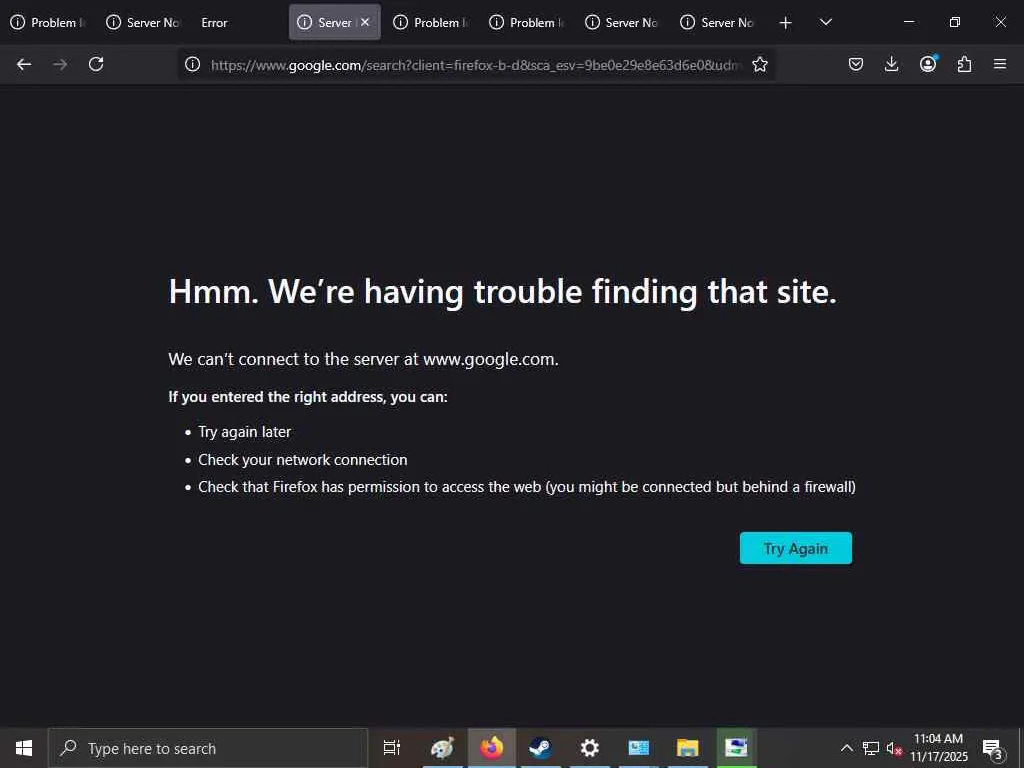The height and width of the screenshot is (768, 1024).
Task: Open Task View in the taskbar
Action: pyautogui.click(x=392, y=748)
